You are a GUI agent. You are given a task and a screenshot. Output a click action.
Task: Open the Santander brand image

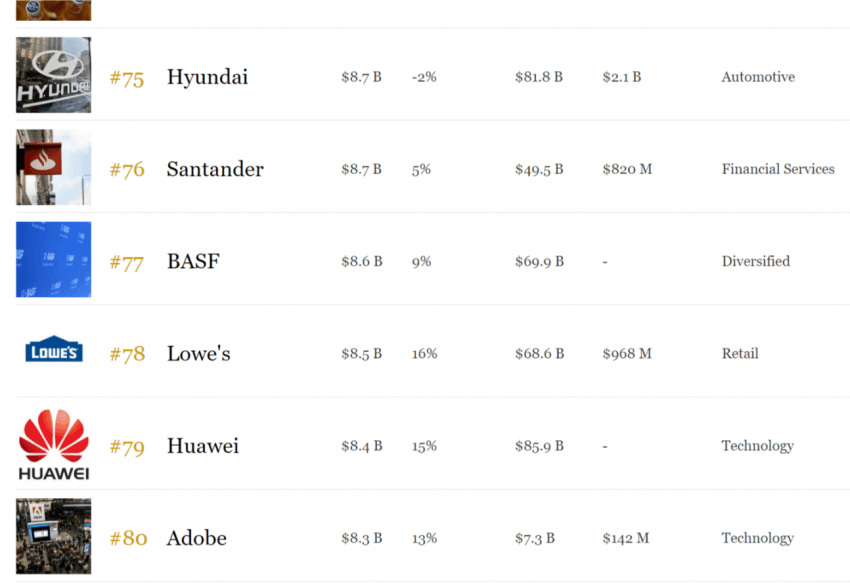tap(54, 167)
